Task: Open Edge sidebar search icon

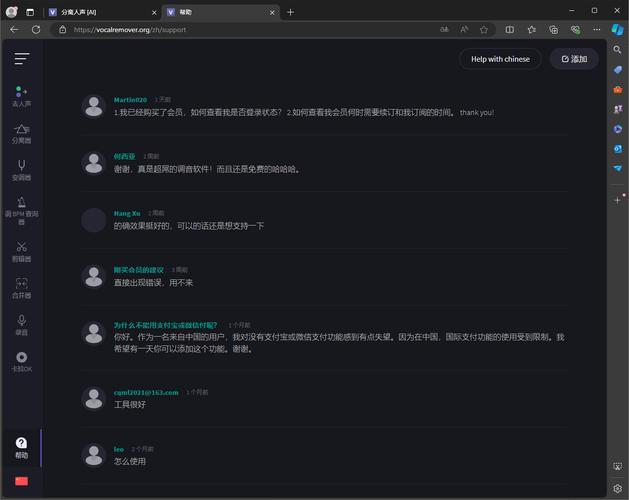Action: [617, 50]
